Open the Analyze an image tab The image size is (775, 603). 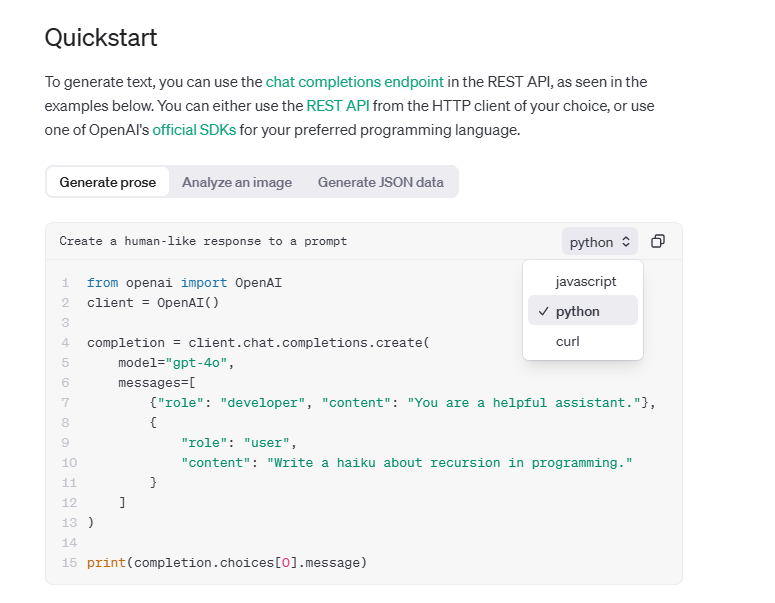[237, 182]
